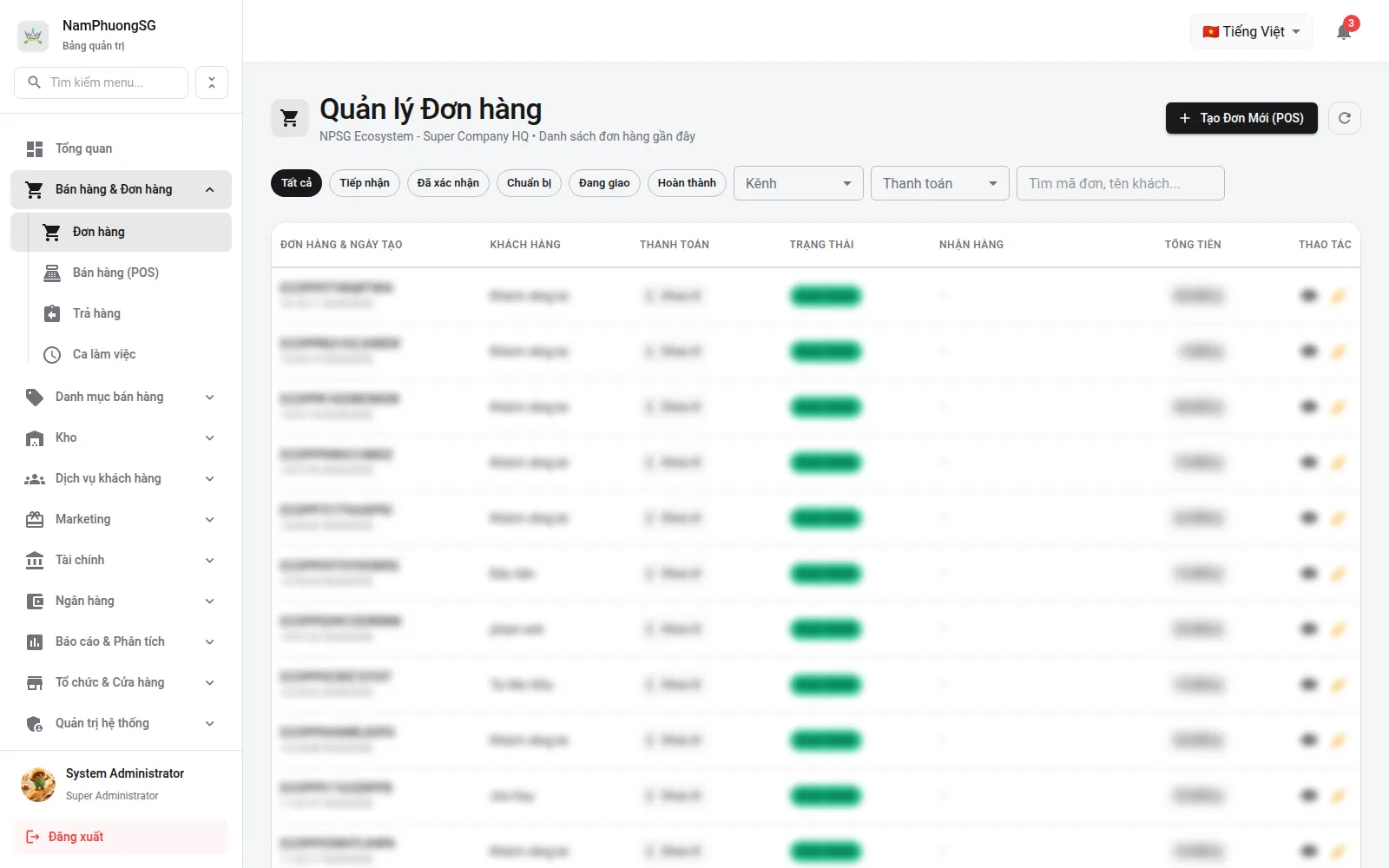Select the Đã xác nhận filter chip
The image size is (1389, 868).
pyautogui.click(x=448, y=183)
